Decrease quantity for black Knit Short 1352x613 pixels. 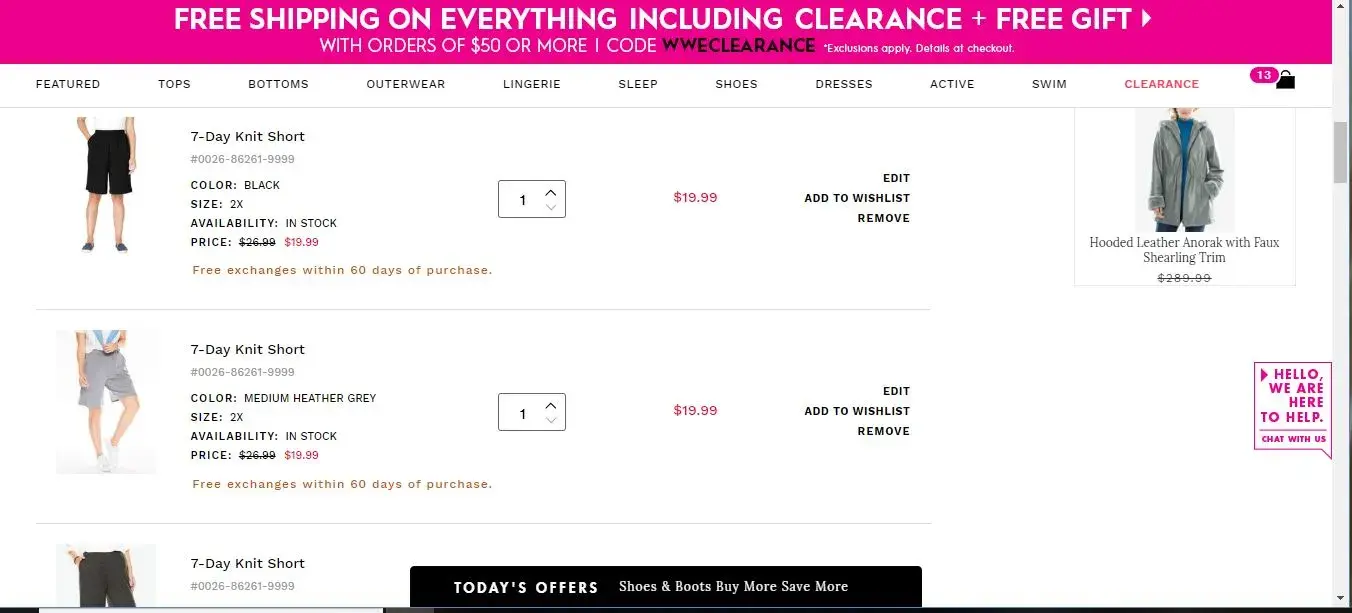(551, 208)
